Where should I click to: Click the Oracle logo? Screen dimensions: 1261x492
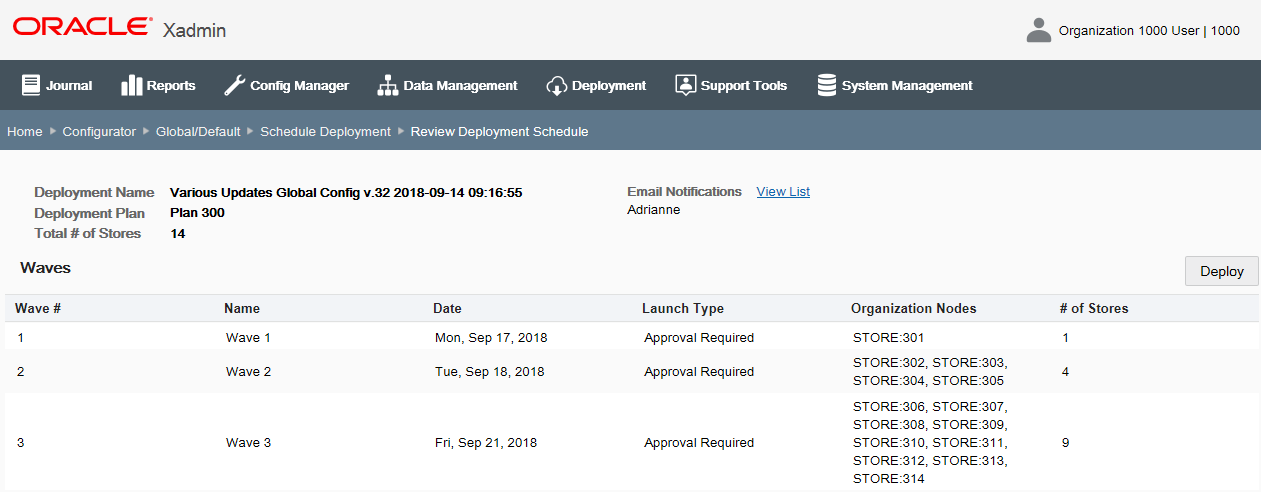83,27
